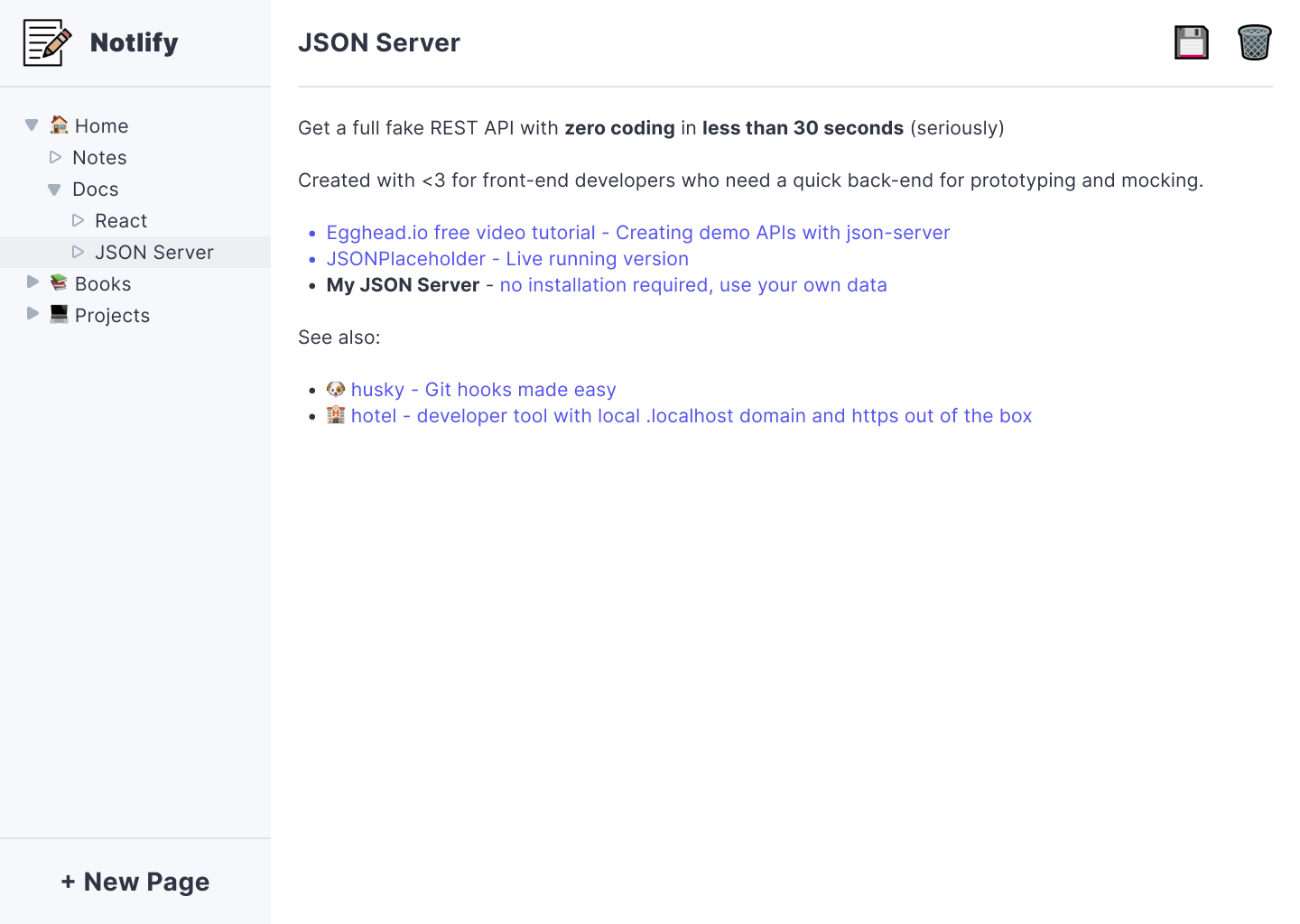The width and height of the screenshot is (1300, 924).
Task: Select the Notes page in the sidebar
Action: [99, 157]
